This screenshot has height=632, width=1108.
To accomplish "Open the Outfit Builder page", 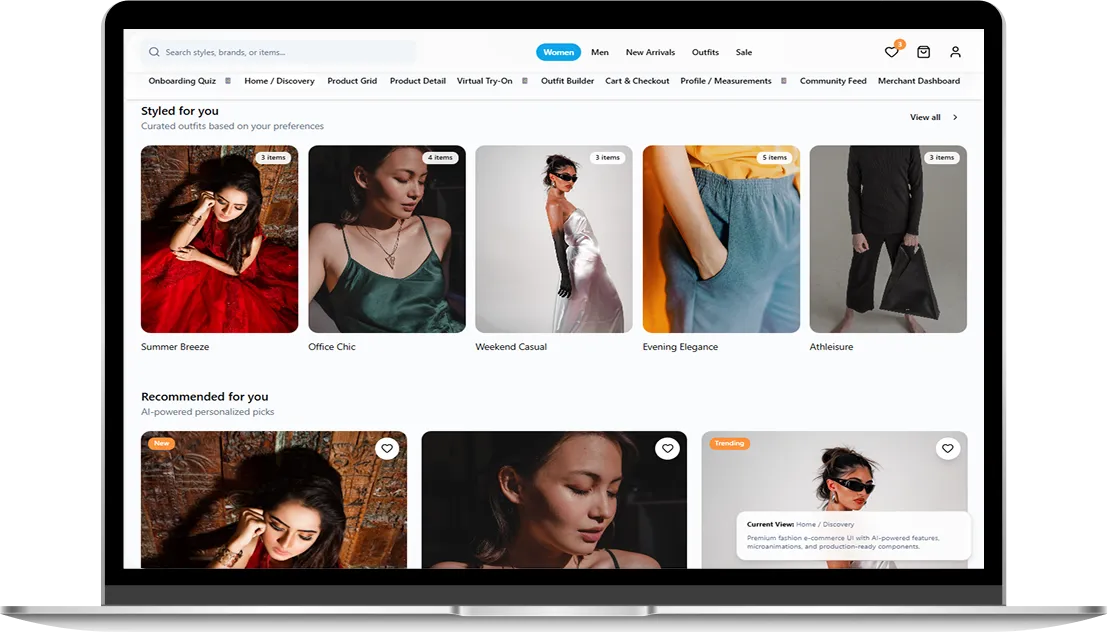I will (567, 81).
